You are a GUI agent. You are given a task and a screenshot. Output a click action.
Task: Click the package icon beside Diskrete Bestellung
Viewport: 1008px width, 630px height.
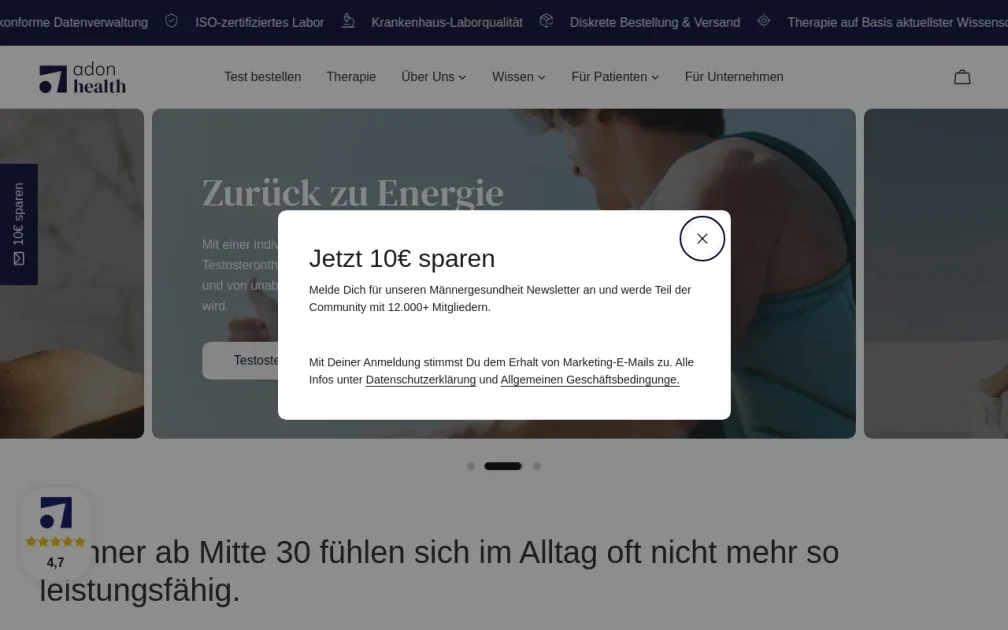(x=546, y=21)
